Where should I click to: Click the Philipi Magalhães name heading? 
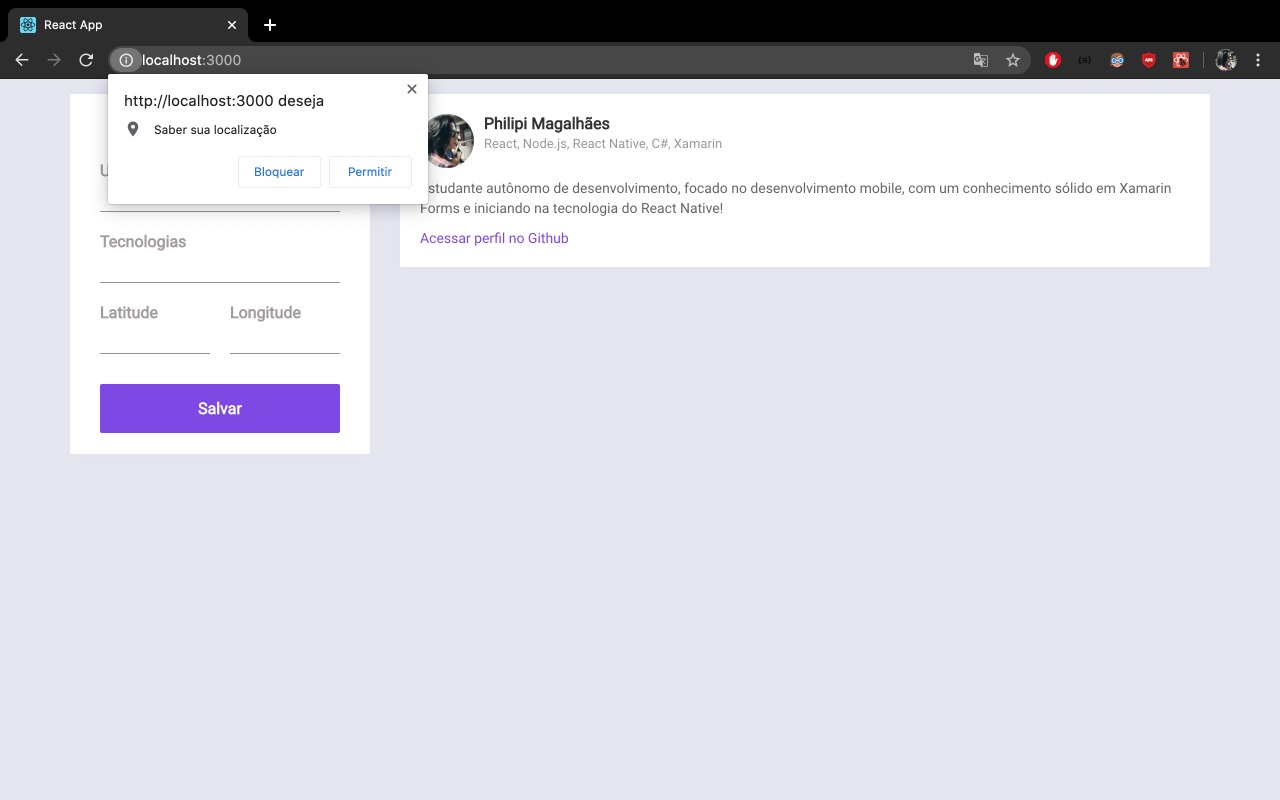[547, 124]
